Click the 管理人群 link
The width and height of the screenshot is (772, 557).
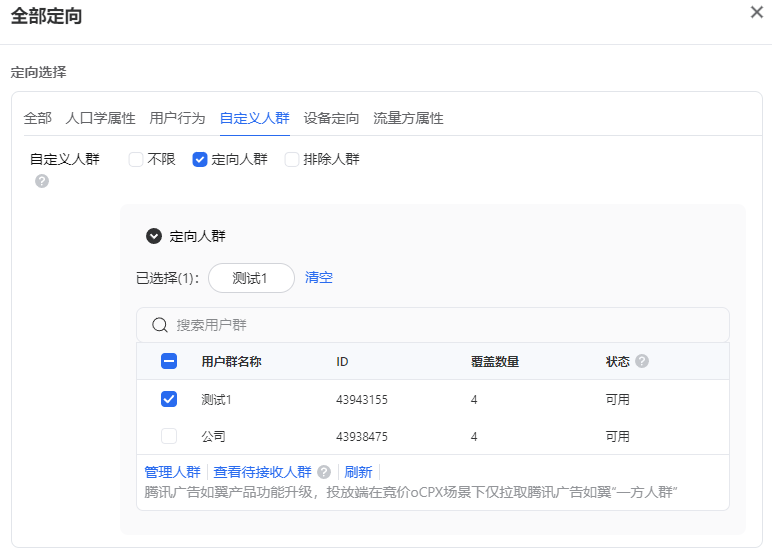tap(172, 472)
